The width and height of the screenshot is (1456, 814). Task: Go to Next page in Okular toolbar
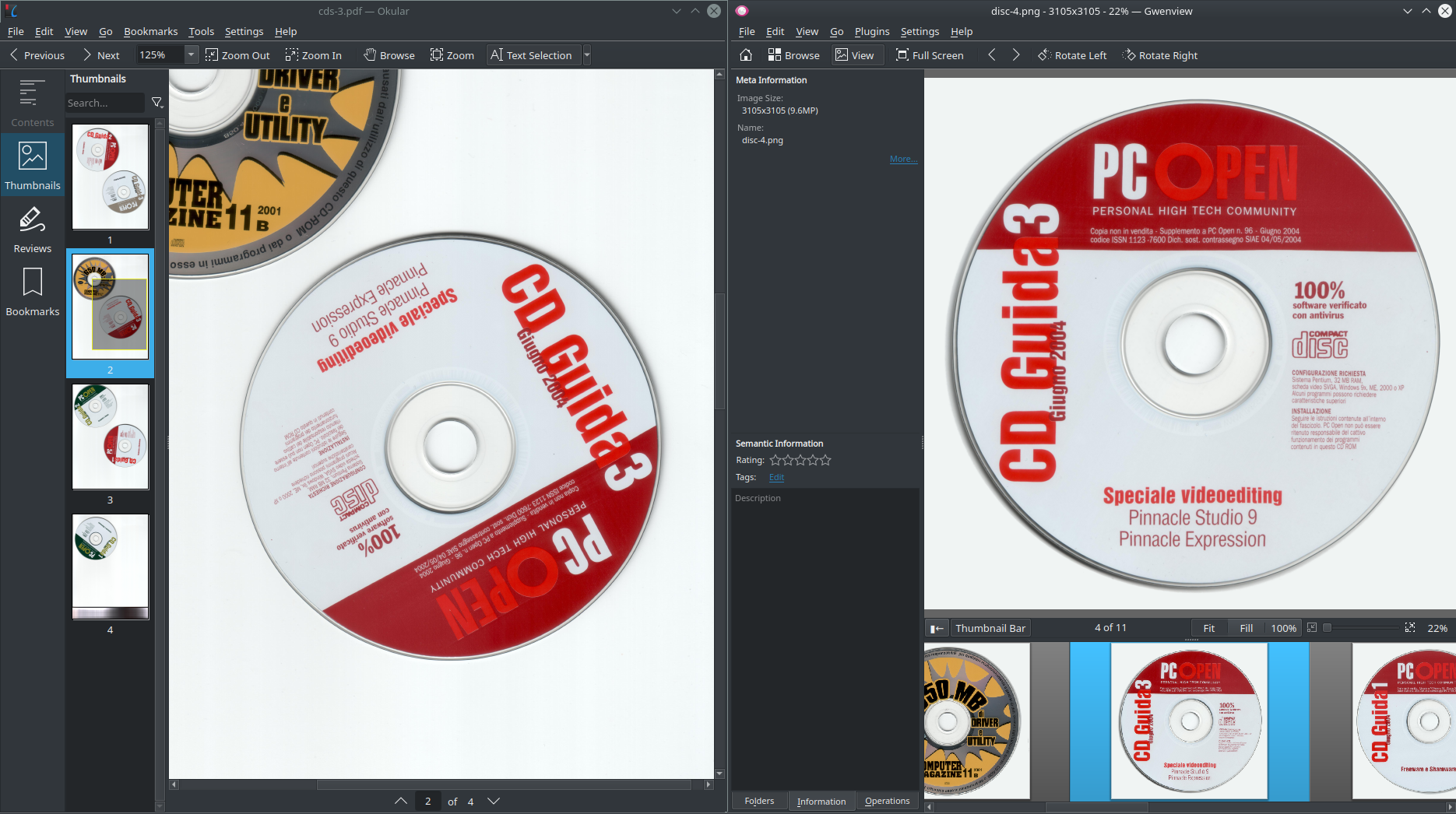101,55
